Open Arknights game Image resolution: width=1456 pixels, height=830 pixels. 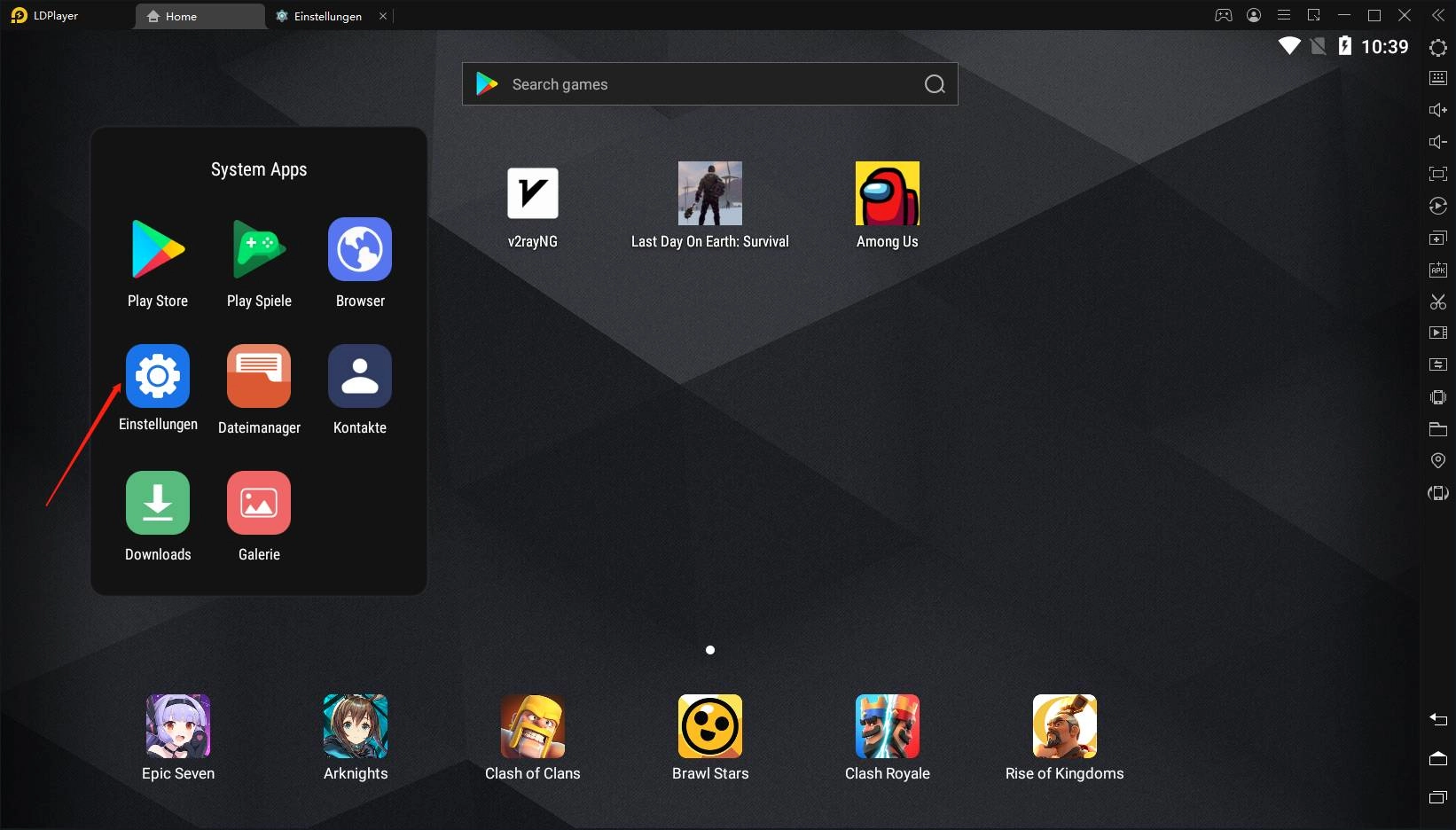pyautogui.click(x=356, y=738)
